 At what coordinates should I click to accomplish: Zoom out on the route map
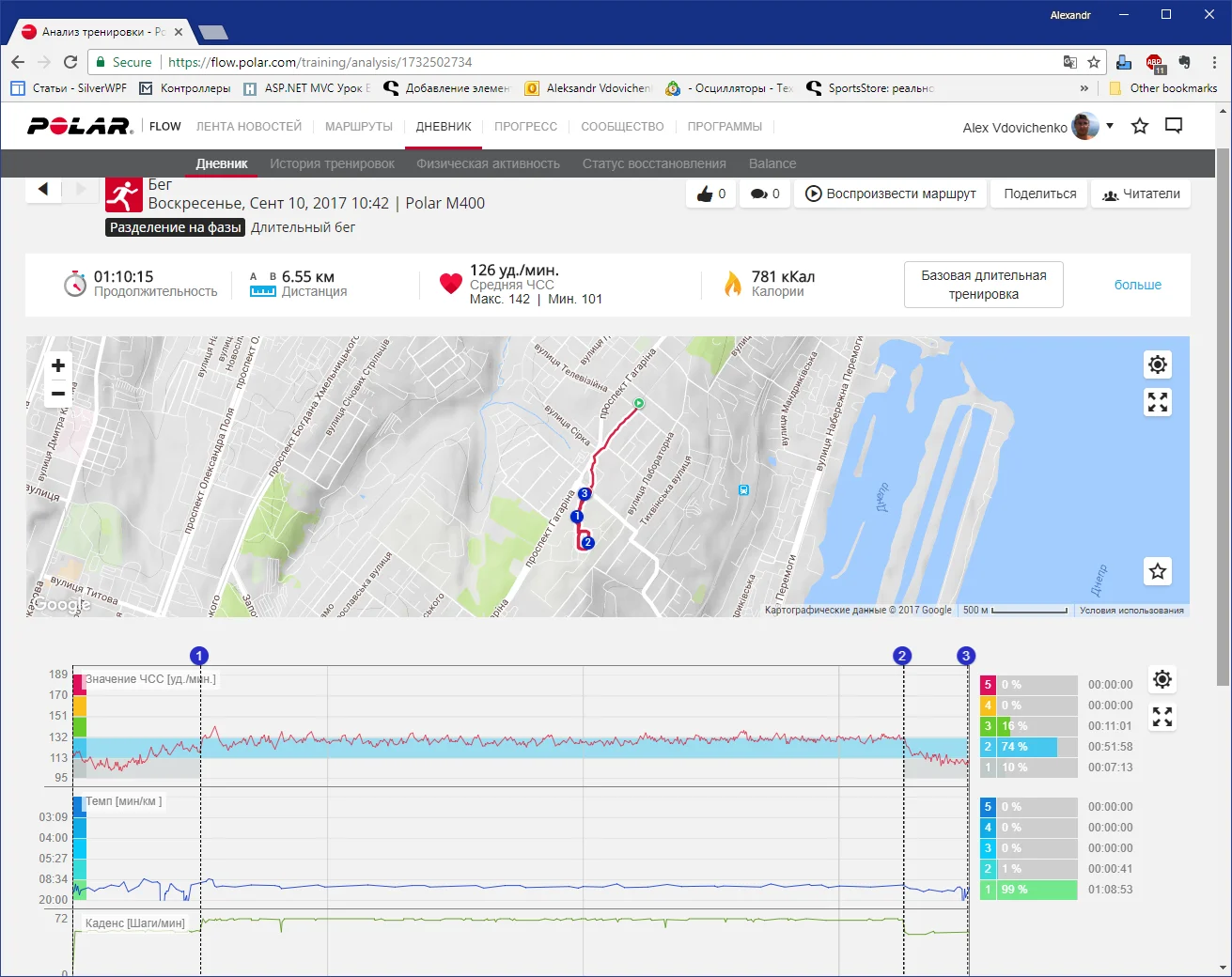pyautogui.click(x=58, y=394)
